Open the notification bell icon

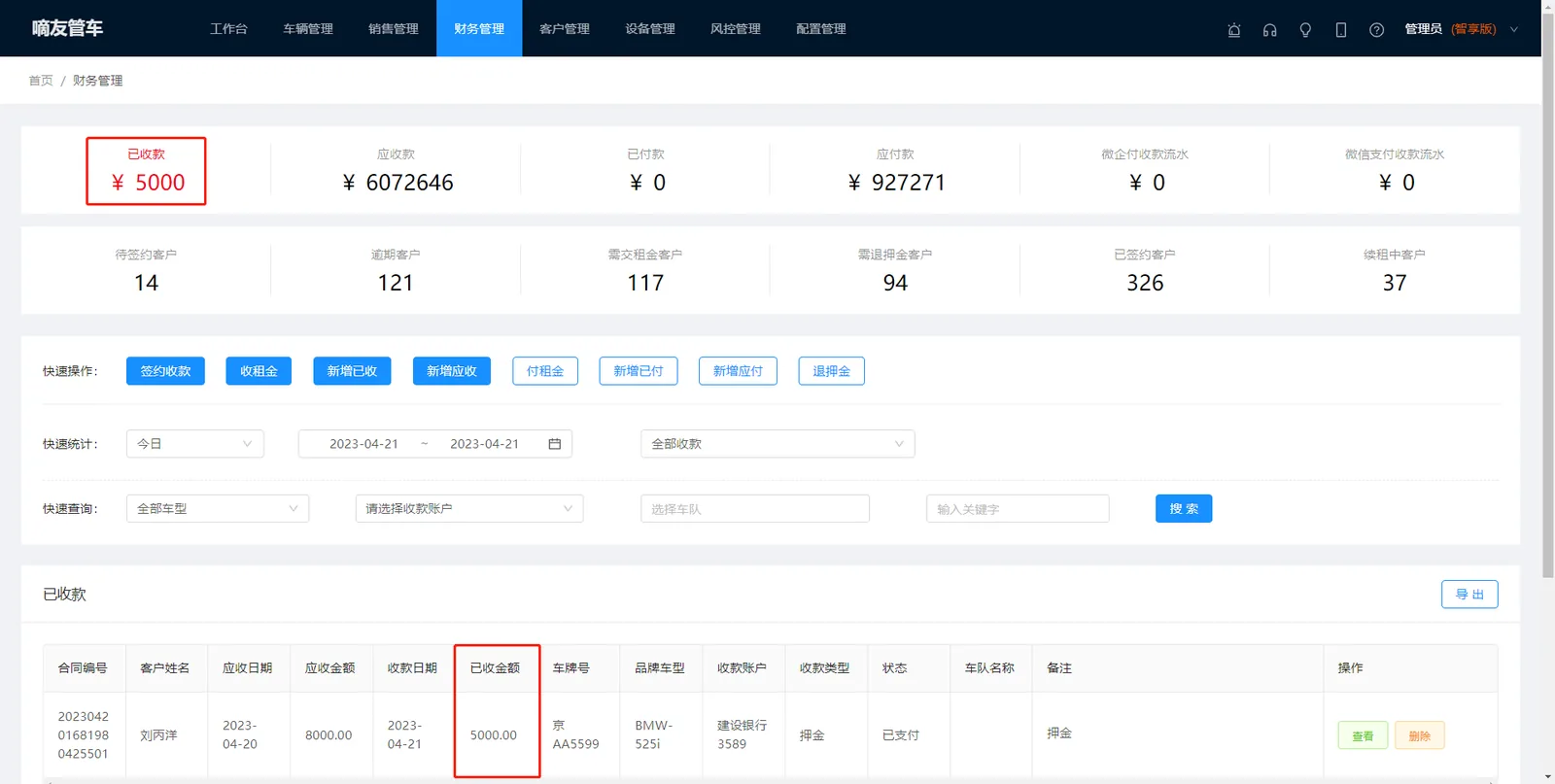[1234, 29]
